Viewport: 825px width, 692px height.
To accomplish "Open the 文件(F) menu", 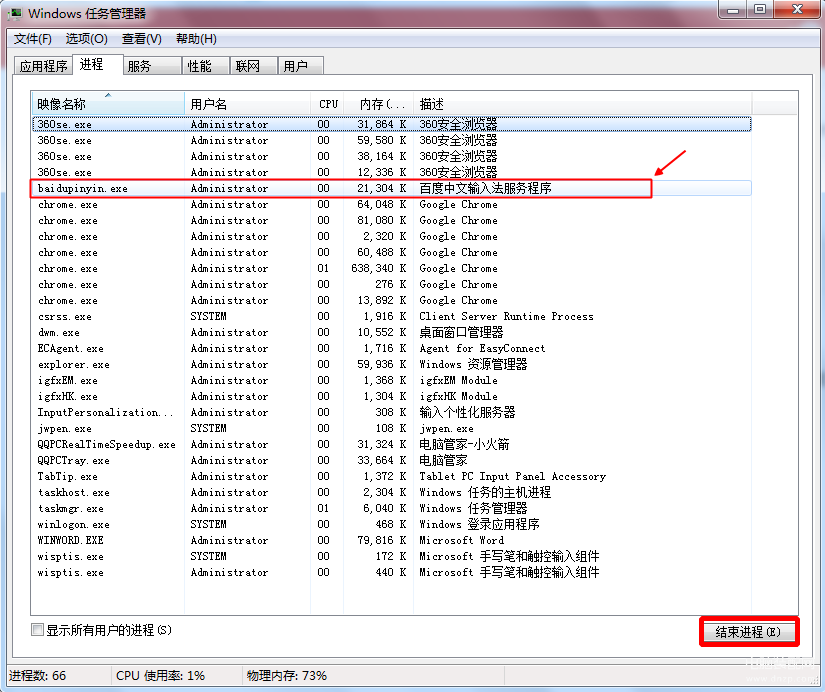I will [x=33, y=39].
